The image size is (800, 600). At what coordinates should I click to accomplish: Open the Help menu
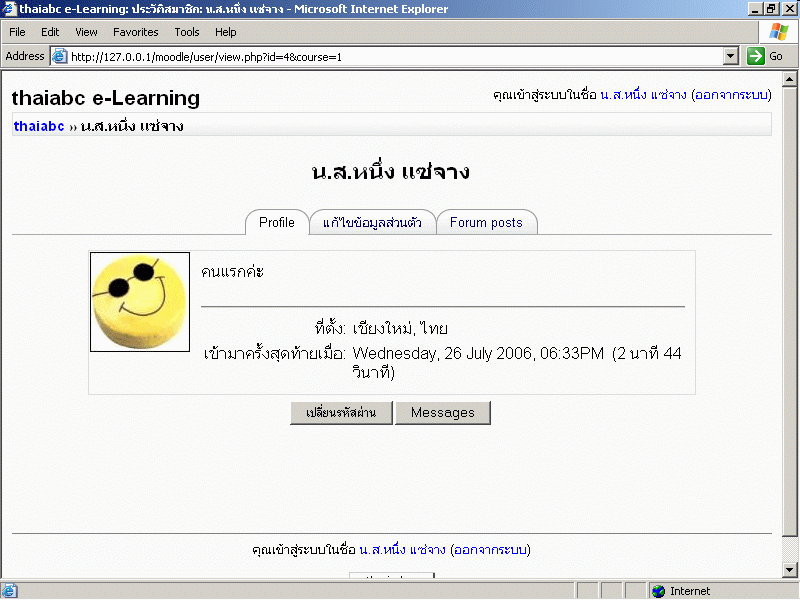pyautogui.click(x=226, y=32)
